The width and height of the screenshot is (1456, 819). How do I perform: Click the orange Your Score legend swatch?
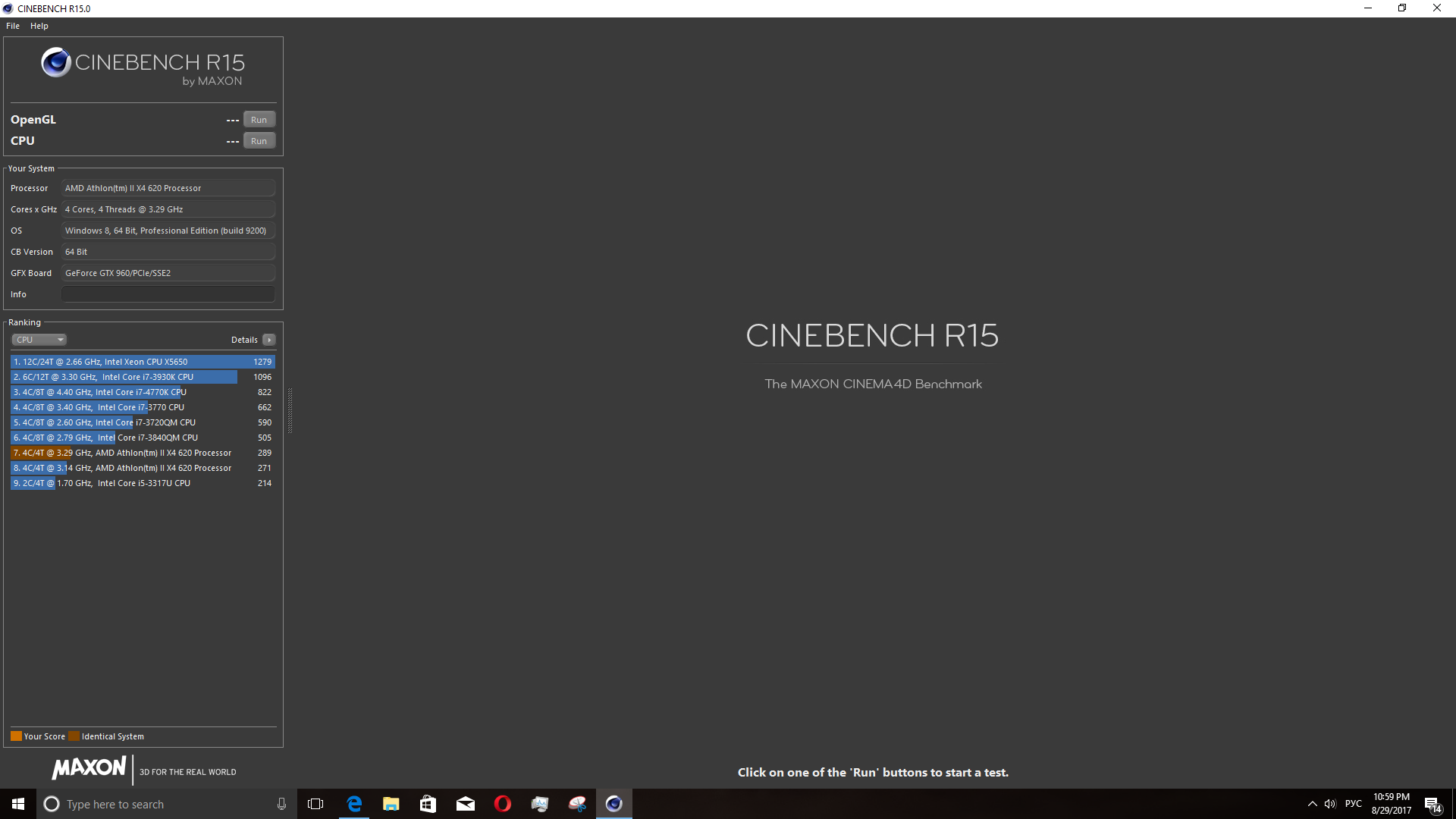tap(16, 736)
